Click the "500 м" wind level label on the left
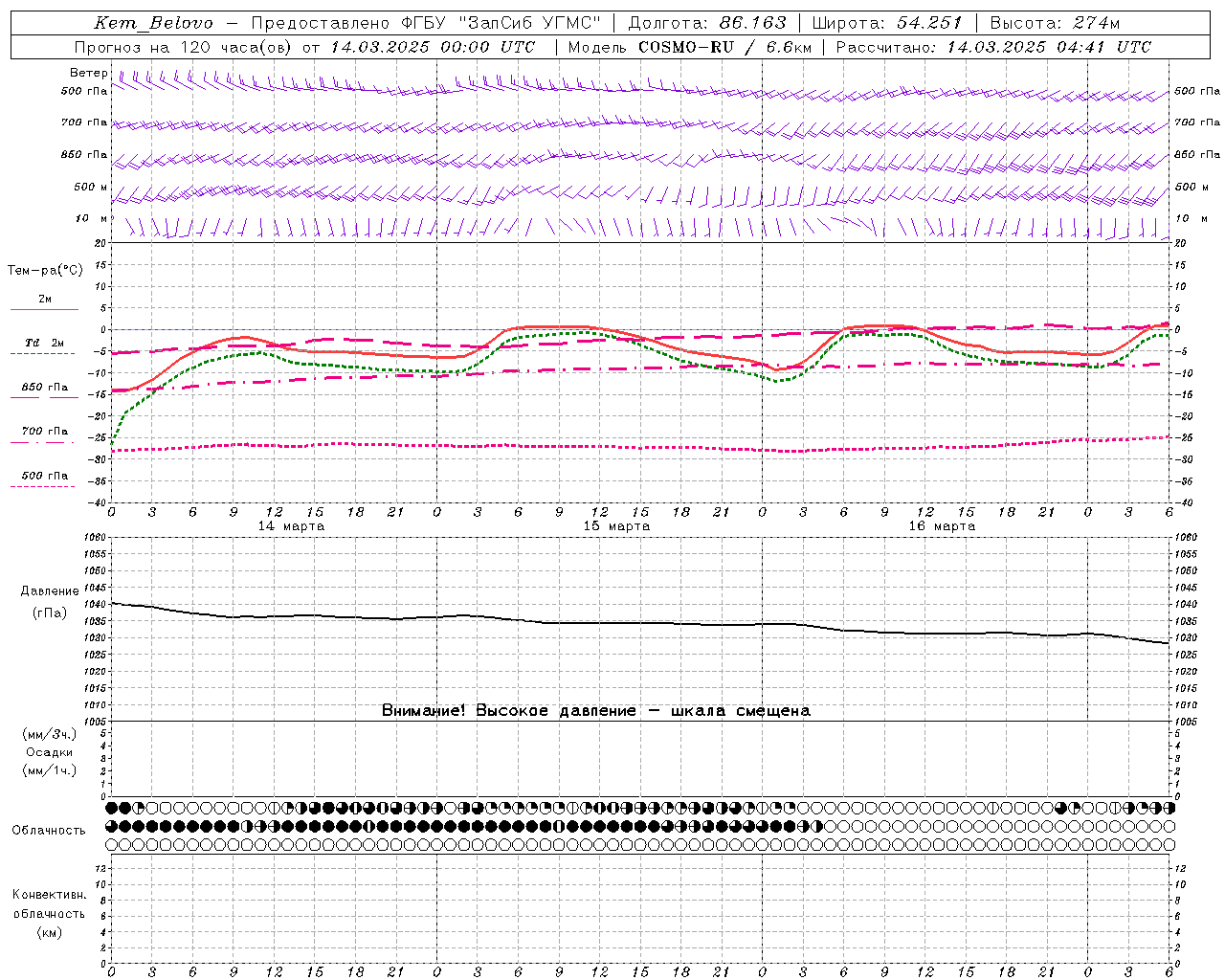The height and width of the screenshot is (980, 1225). click(x=92, y=187)
